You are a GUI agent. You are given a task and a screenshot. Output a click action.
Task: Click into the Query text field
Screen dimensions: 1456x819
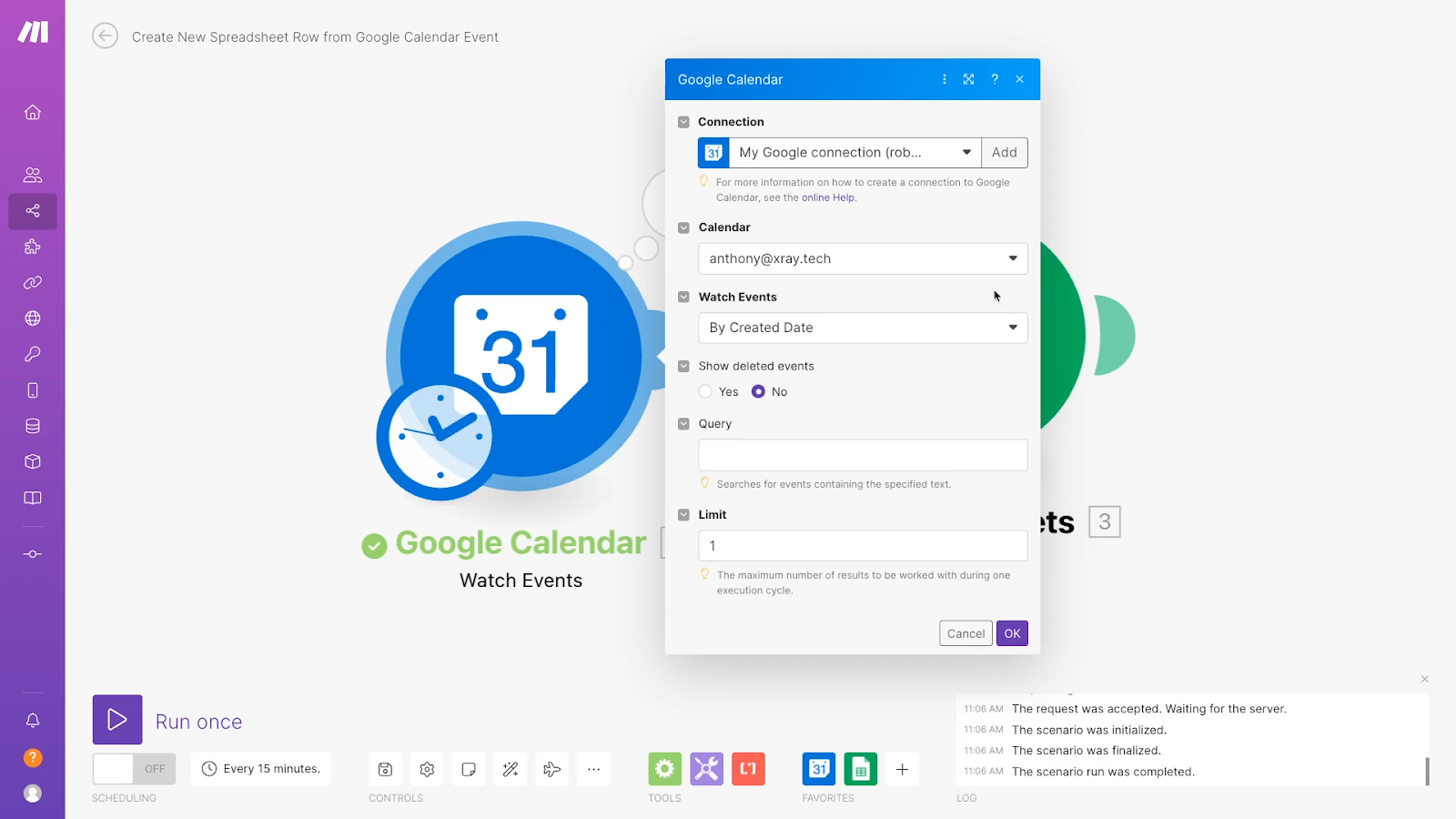click(863, 455)
